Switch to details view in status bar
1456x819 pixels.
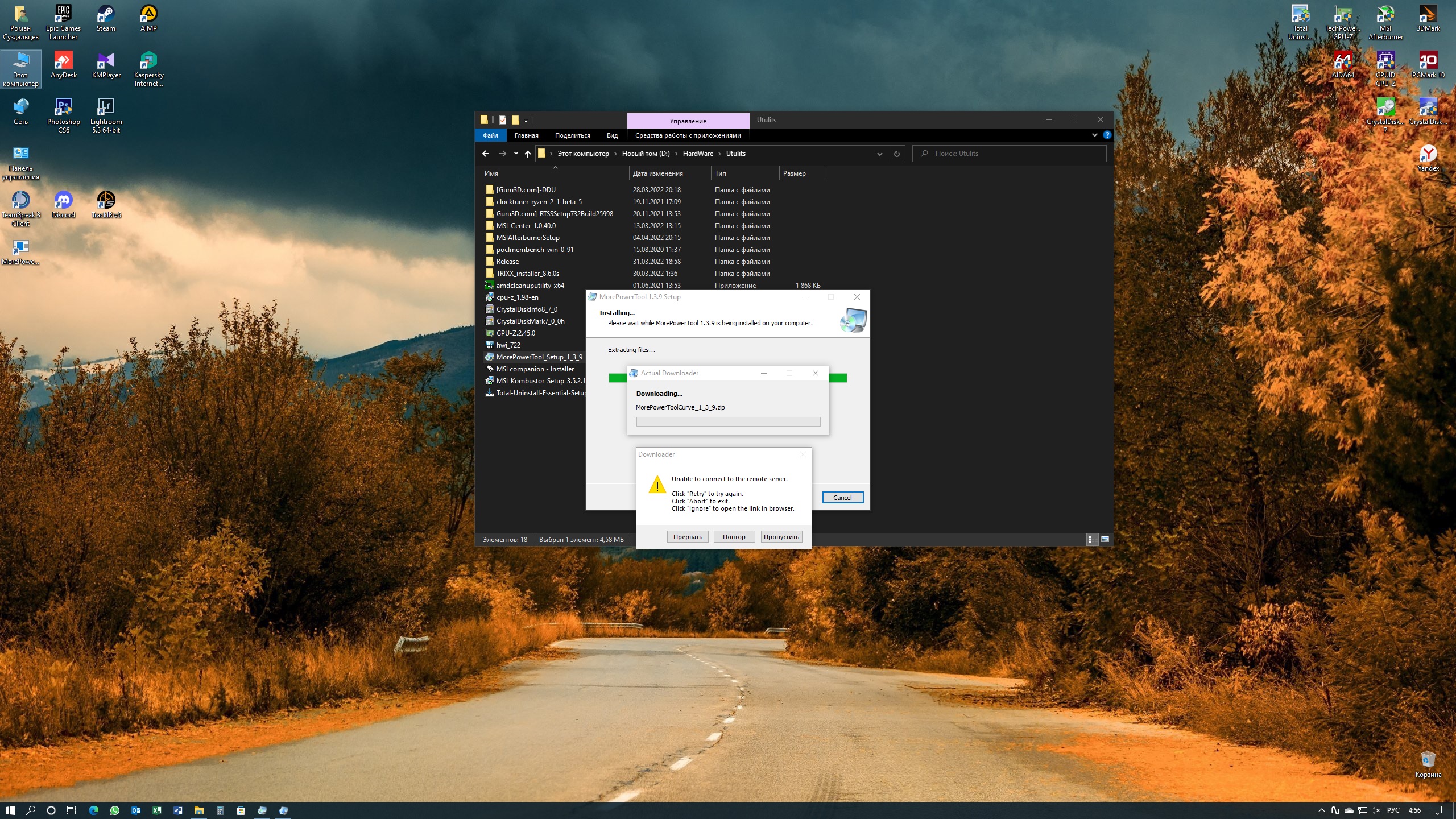[x=1091, y=539]
